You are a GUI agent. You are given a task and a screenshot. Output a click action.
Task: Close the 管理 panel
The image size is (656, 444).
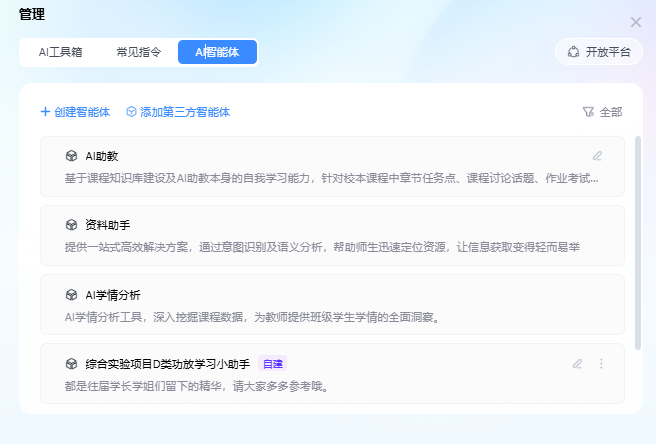[636, 22]
